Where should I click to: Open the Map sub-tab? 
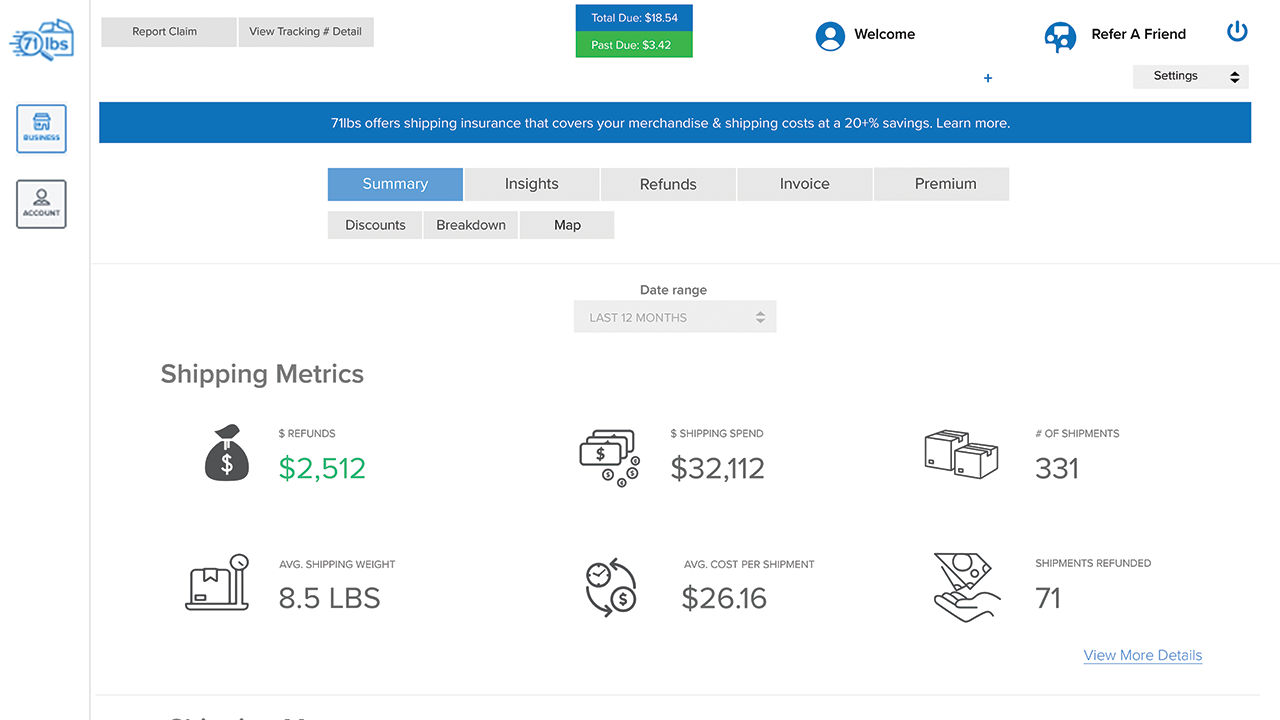pos(567,225)
